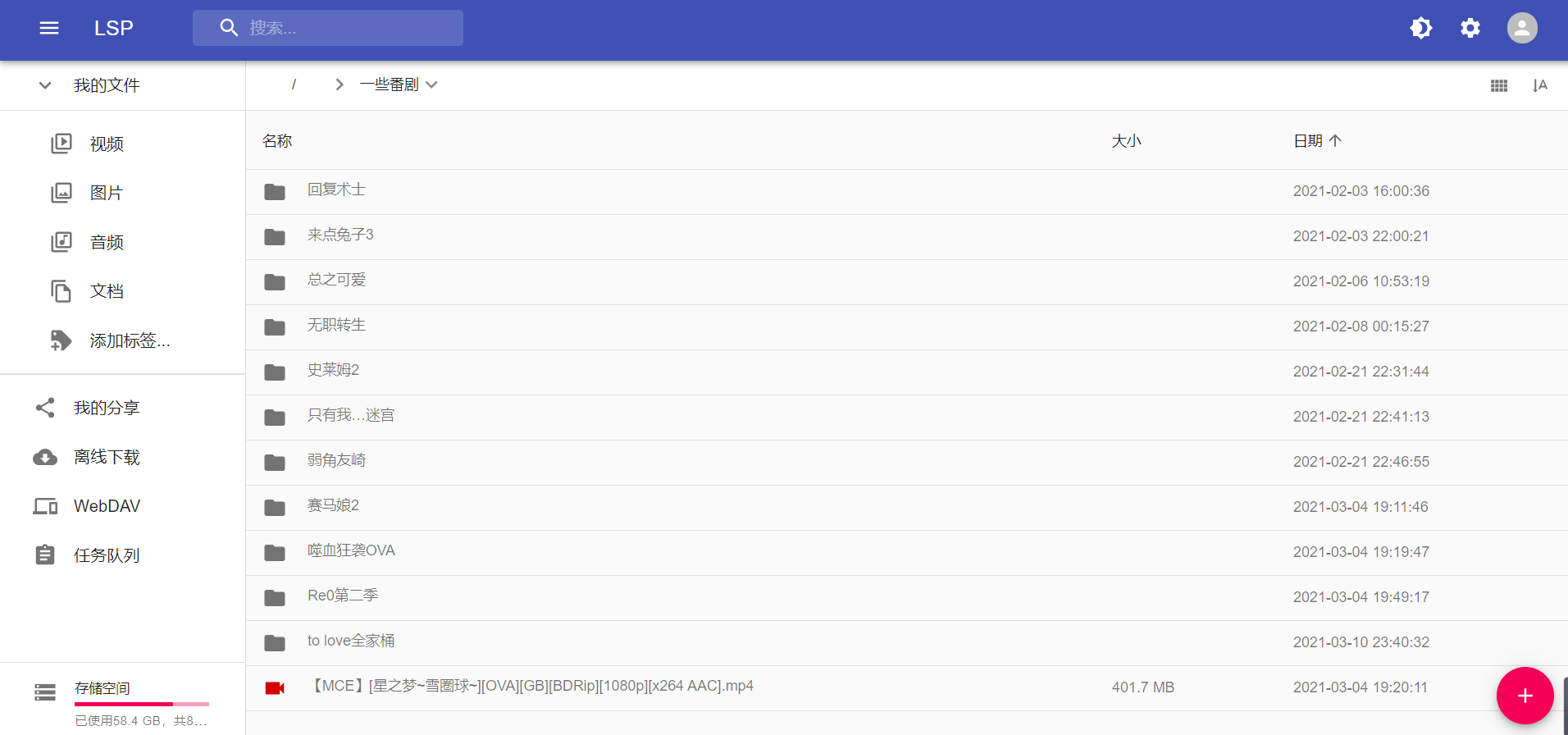Select the to love全家桶 folder name
Screen dimensions: 1568x735
click(351, 641)
